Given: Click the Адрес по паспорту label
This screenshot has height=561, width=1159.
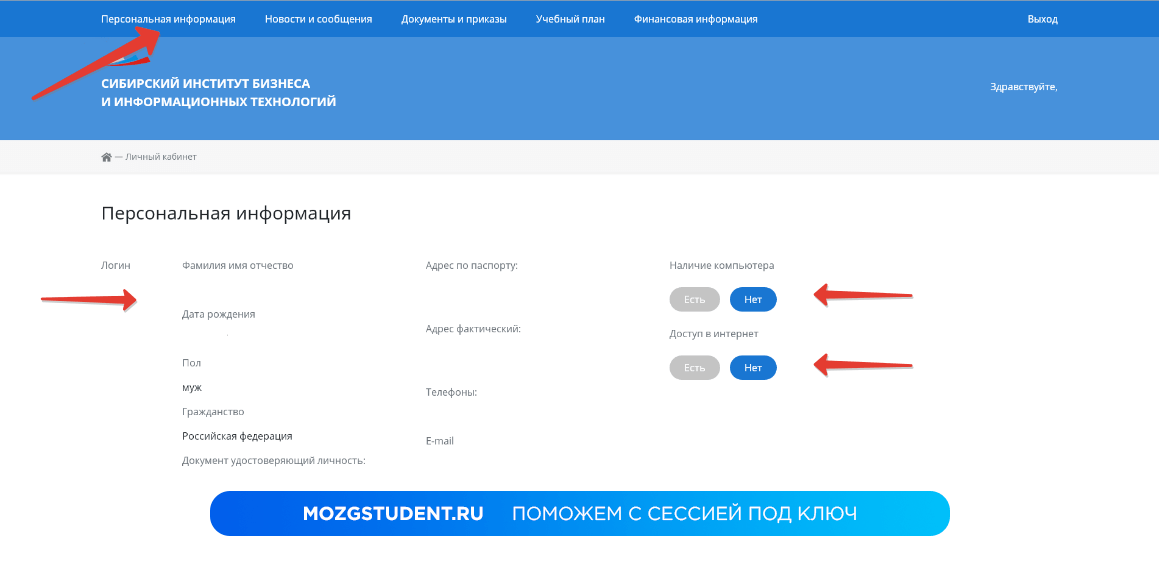Looking at the screenshot, I should click(472, 265).
